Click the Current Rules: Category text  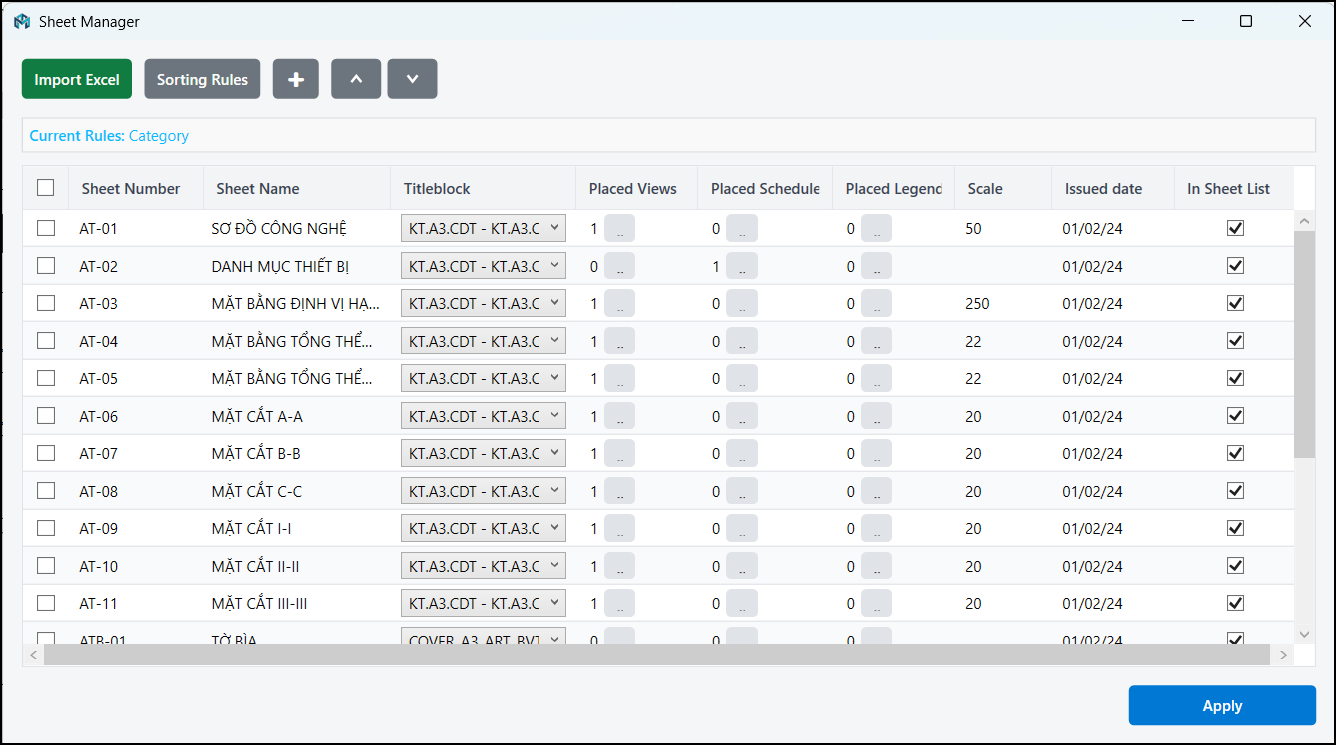click(109, 136)
